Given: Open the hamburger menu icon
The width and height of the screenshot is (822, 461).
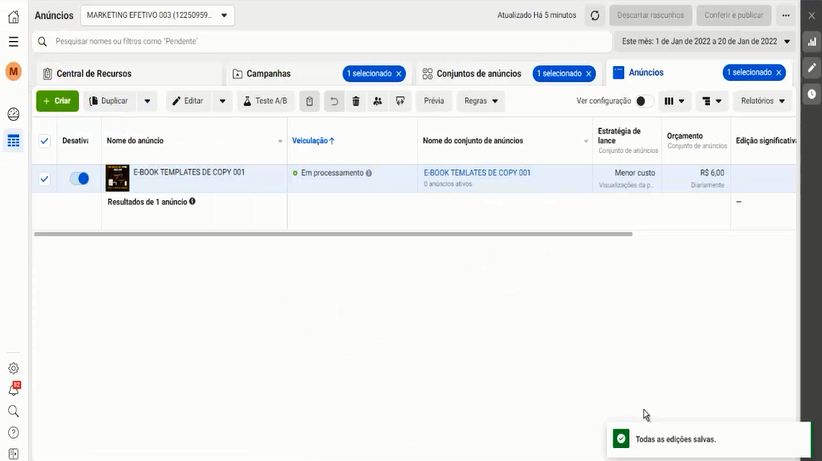Looking at the screenshot, I should pyautogui.click(x=13, y=42).
